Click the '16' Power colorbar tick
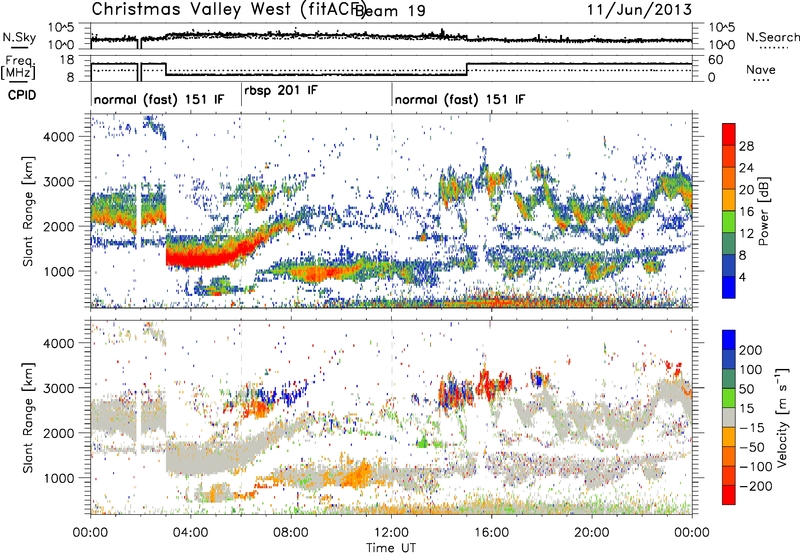800x554 pixels. click(x=746, y=212)
